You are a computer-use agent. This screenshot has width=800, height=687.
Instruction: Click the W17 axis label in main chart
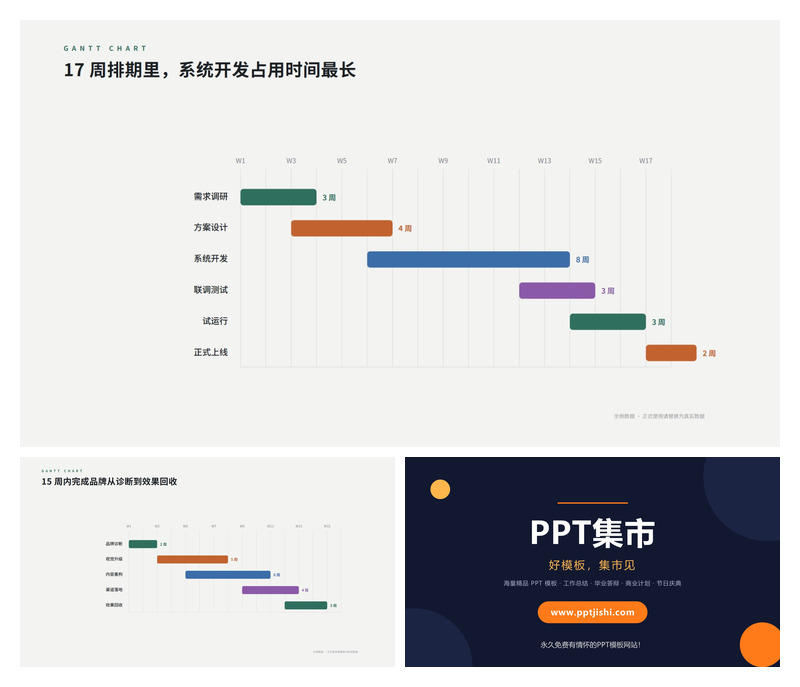click(645, 161)
